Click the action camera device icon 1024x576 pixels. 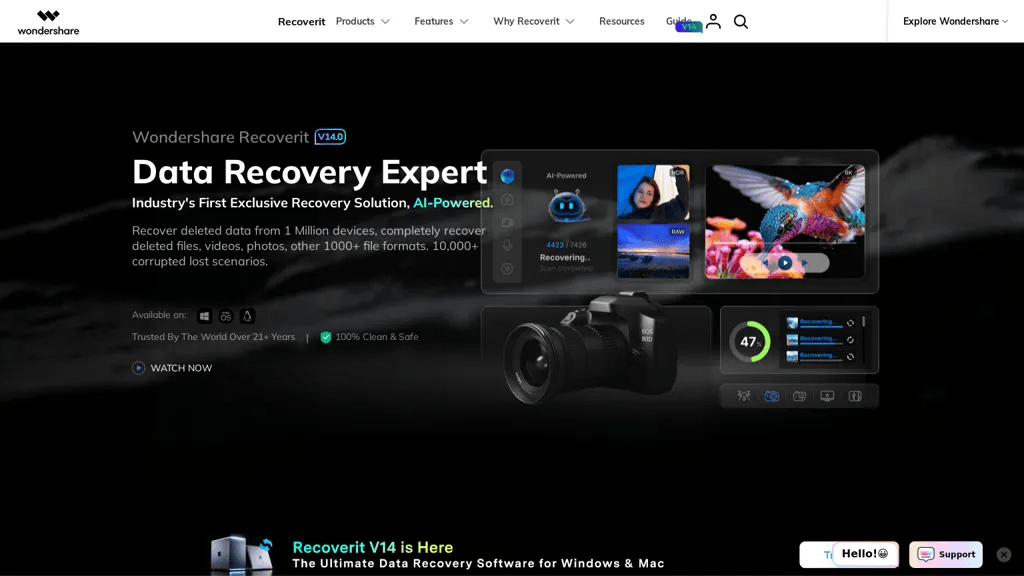(x=799, y=396)
